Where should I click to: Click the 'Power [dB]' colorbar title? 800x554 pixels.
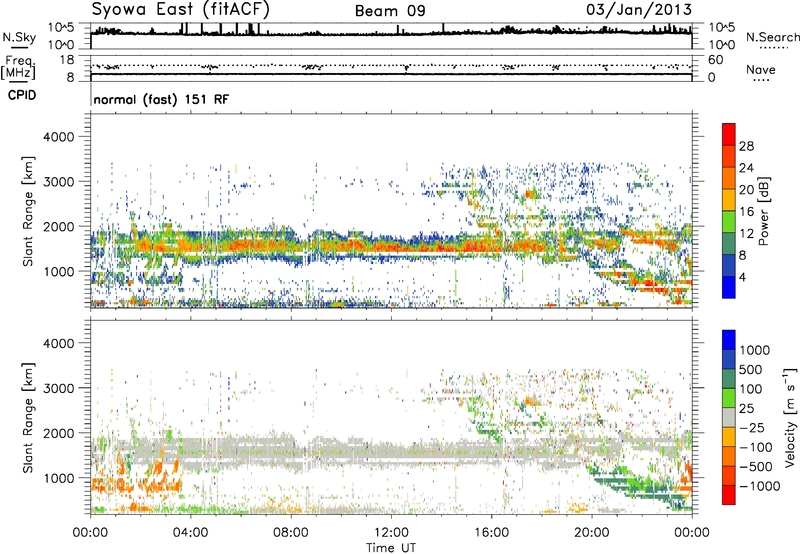pos(763,211)
